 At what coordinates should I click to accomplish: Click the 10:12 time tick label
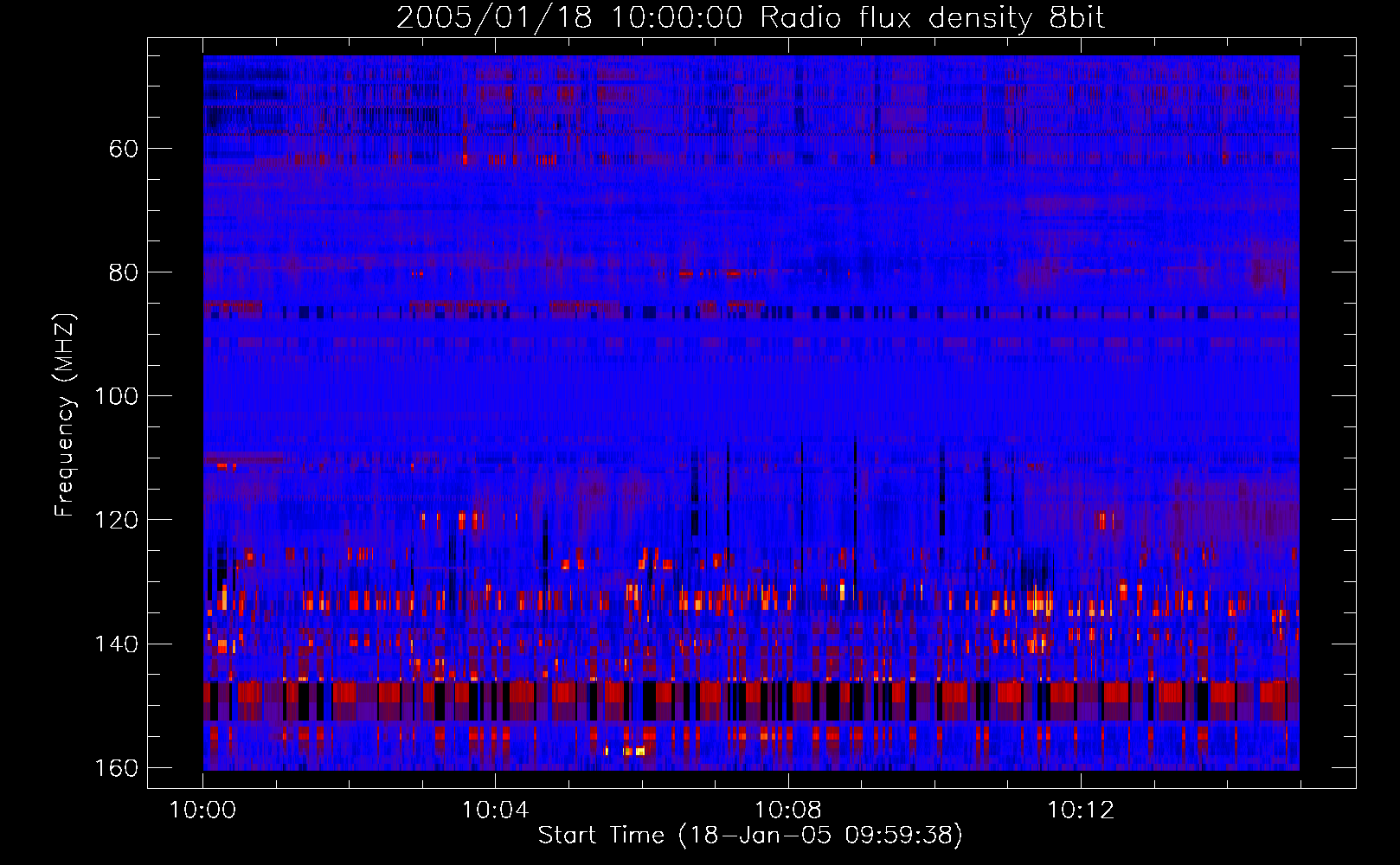pos(1080,811)
